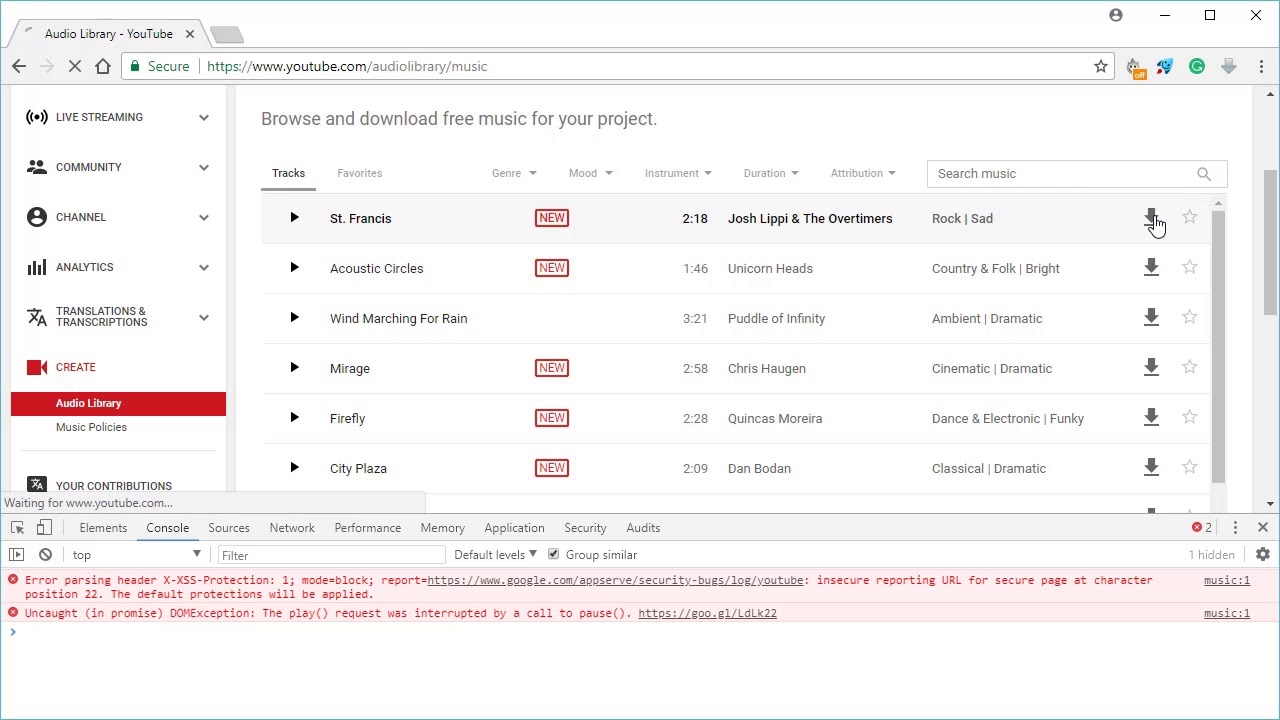1280x720 pixels.
Task: Favorite the Mirage track with the star
Action: tap(1189, 368)
